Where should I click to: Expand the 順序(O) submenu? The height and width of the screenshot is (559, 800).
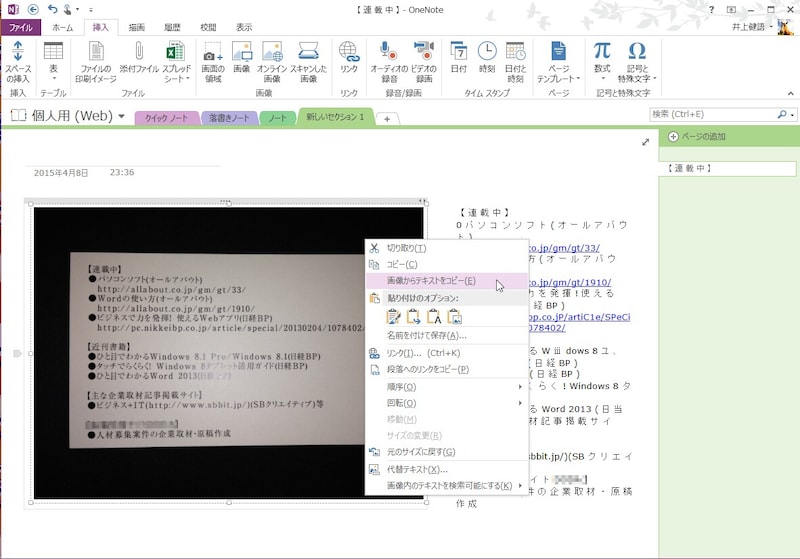[447, 387]
